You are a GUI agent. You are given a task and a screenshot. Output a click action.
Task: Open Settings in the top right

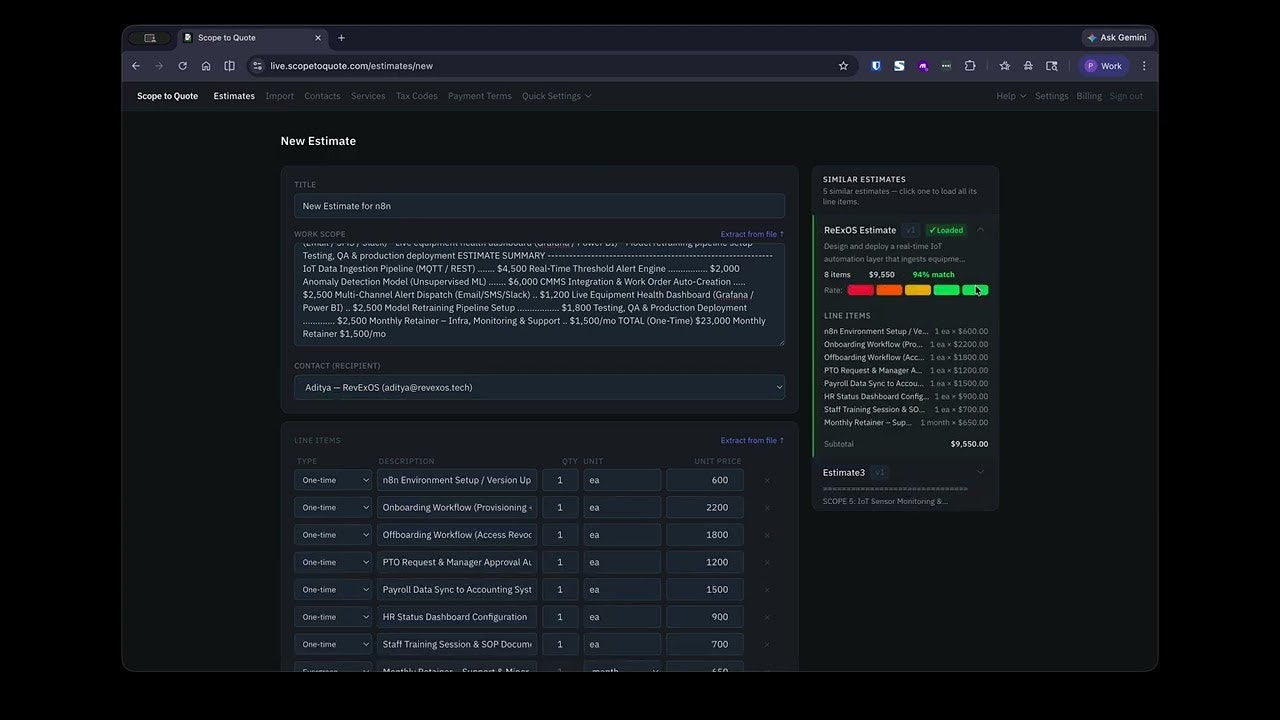(x=1051, y=96)
